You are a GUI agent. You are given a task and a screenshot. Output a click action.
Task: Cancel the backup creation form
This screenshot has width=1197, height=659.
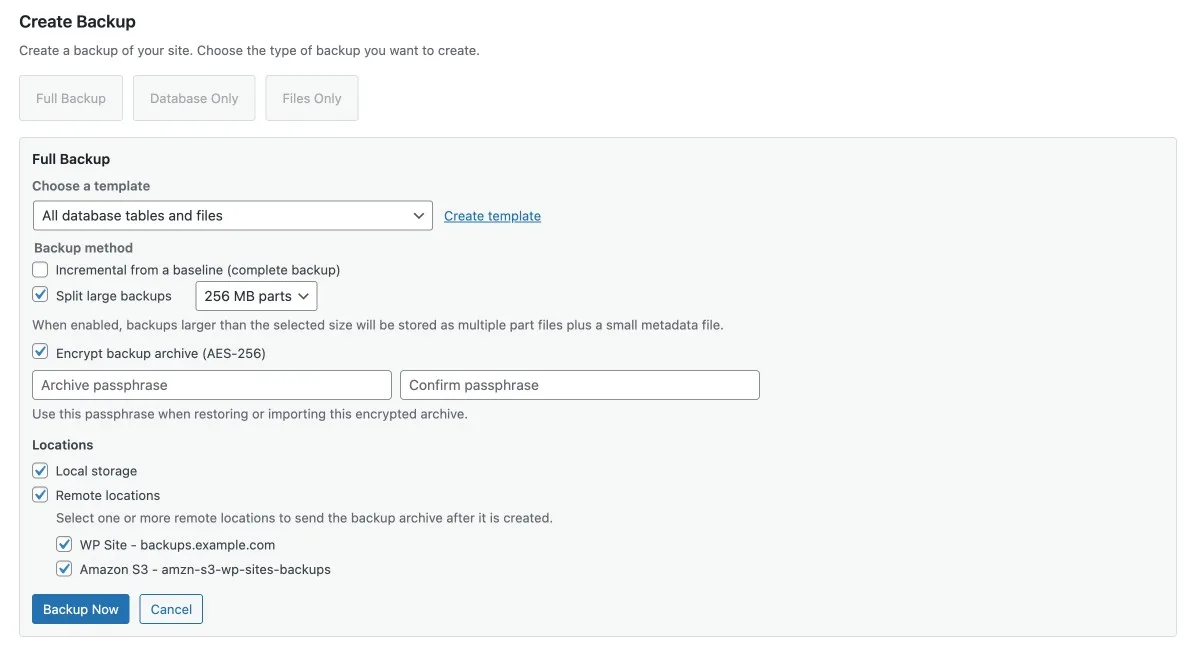(171, 609)
